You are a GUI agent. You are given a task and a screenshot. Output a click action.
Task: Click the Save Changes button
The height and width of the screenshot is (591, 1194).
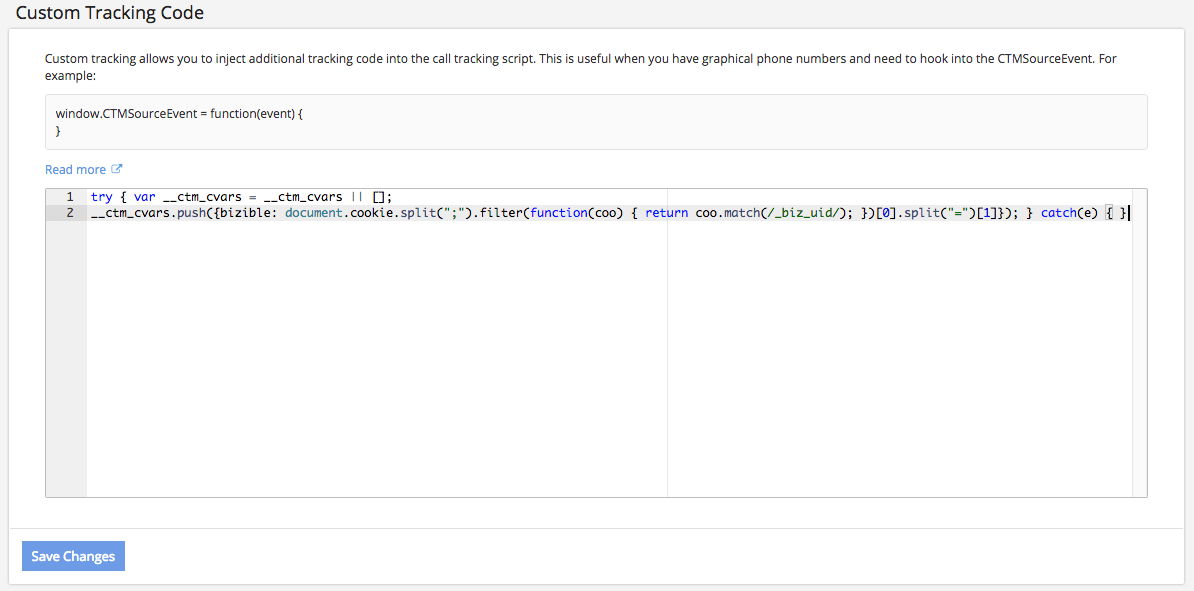(x=73, y=556)
